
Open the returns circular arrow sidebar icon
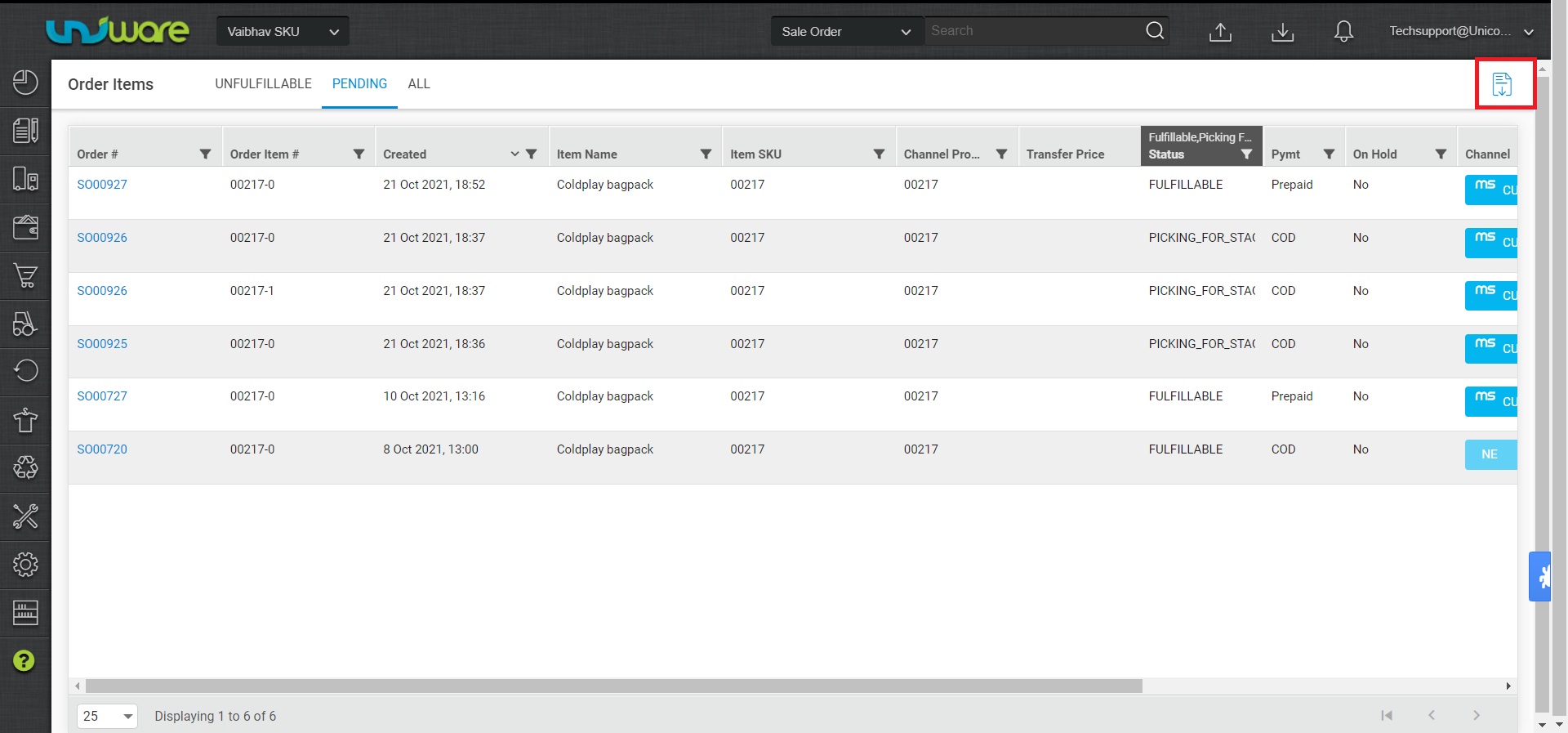pos(25,371)
